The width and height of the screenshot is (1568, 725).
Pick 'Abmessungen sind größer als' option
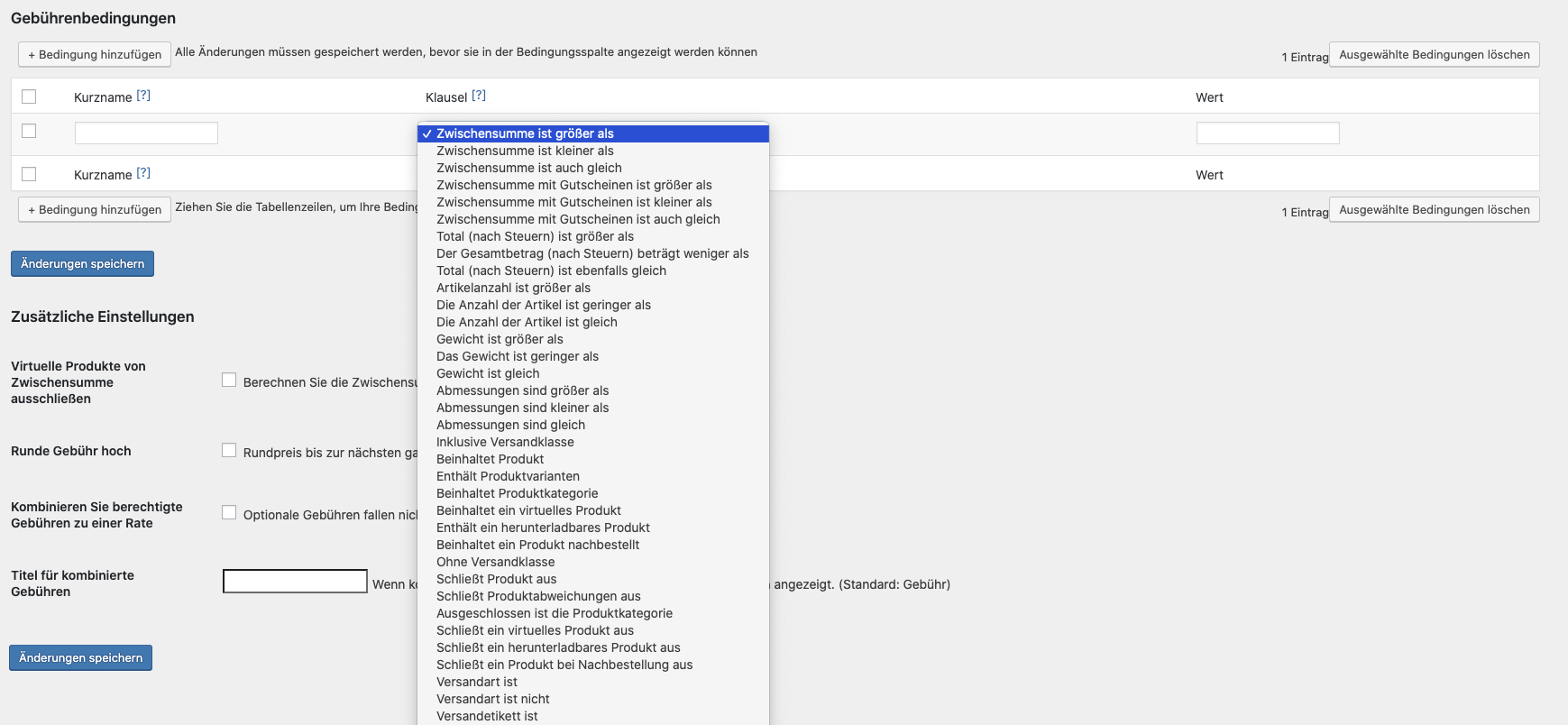click(x=593, y=390)
